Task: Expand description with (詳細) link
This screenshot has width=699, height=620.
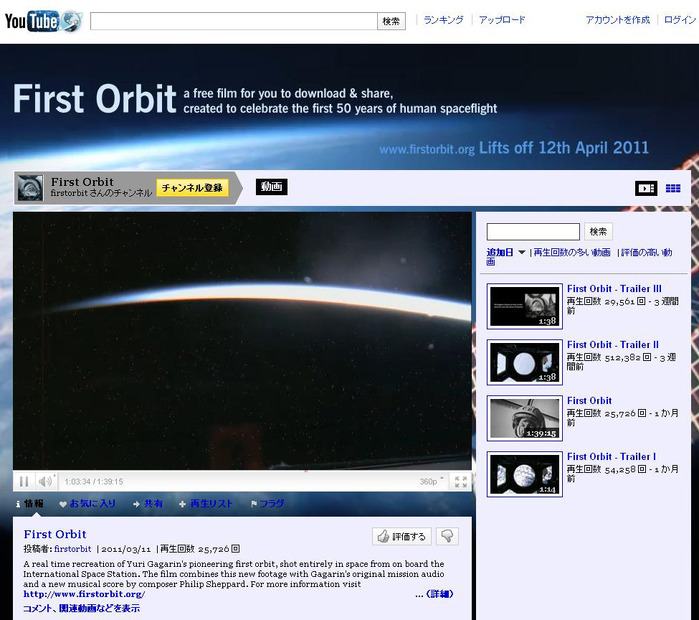Action: [x=440, y=594]
